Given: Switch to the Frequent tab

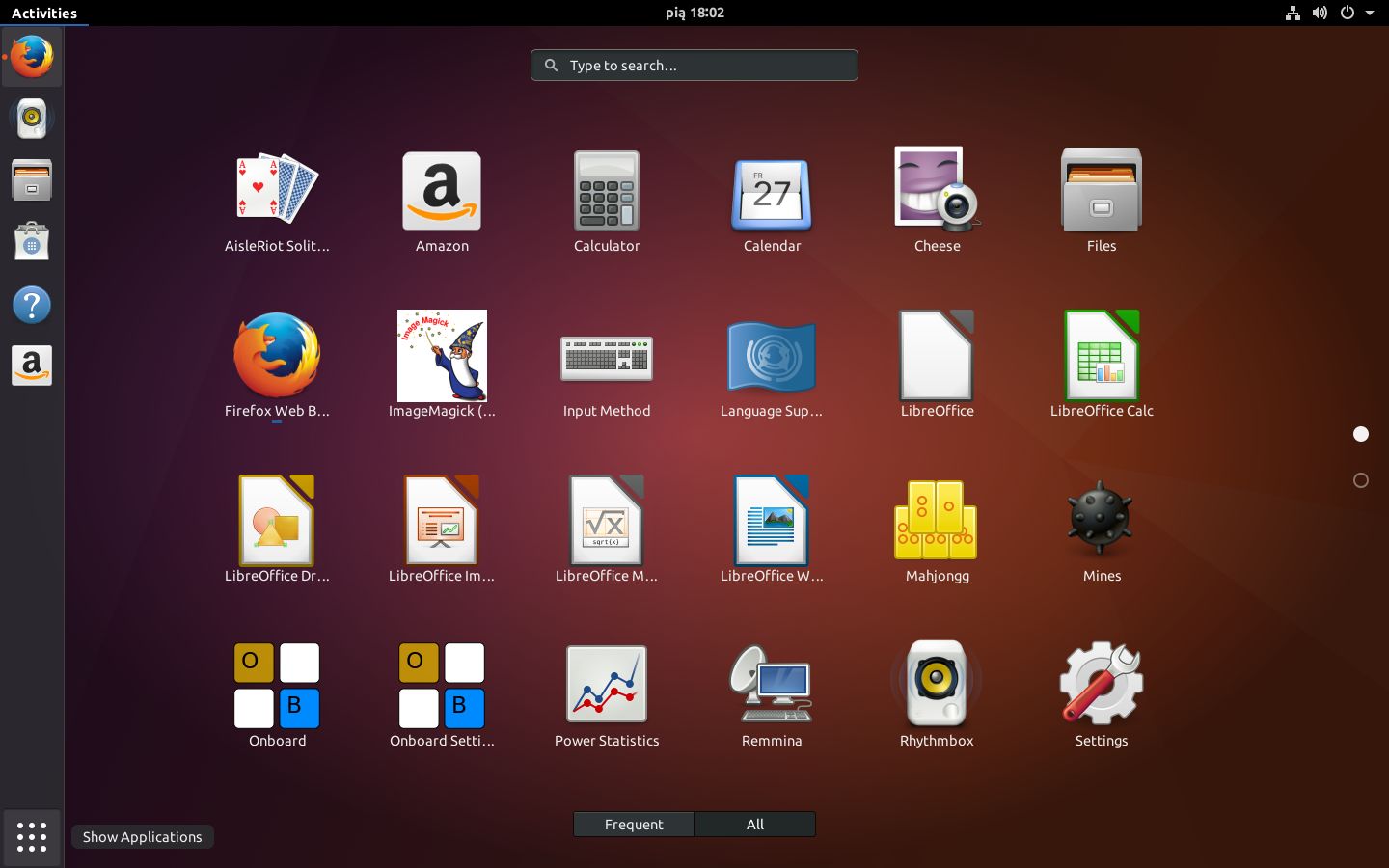Looking at the screenshot, I should (x=634, y=825).
